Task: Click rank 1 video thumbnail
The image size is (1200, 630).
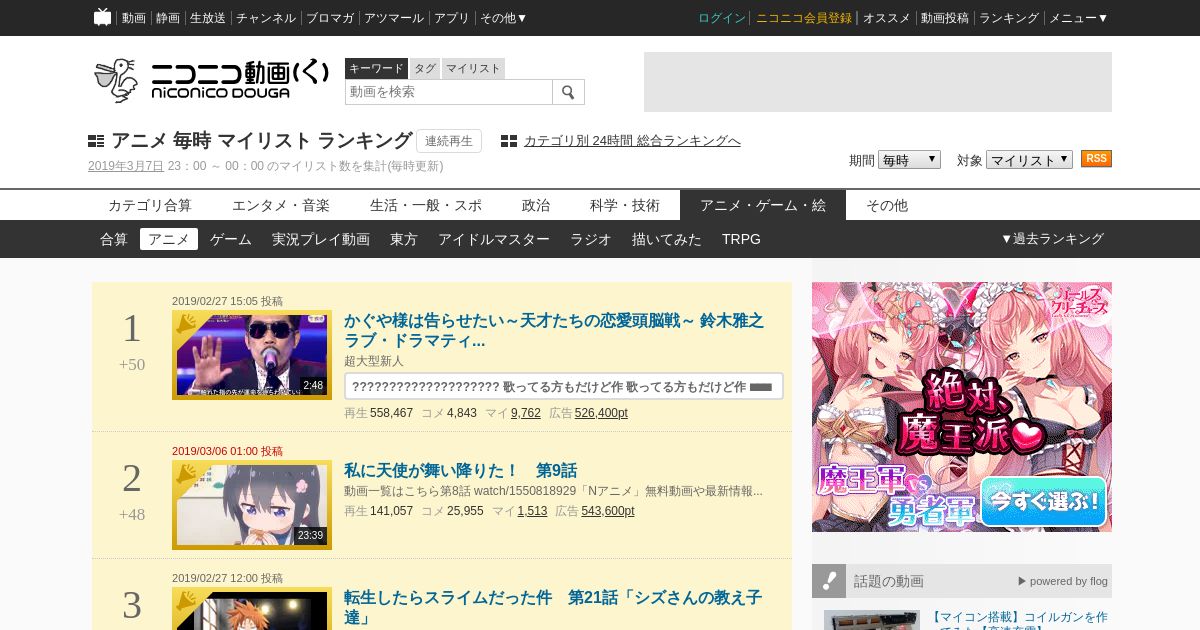Action: (252, 355)
